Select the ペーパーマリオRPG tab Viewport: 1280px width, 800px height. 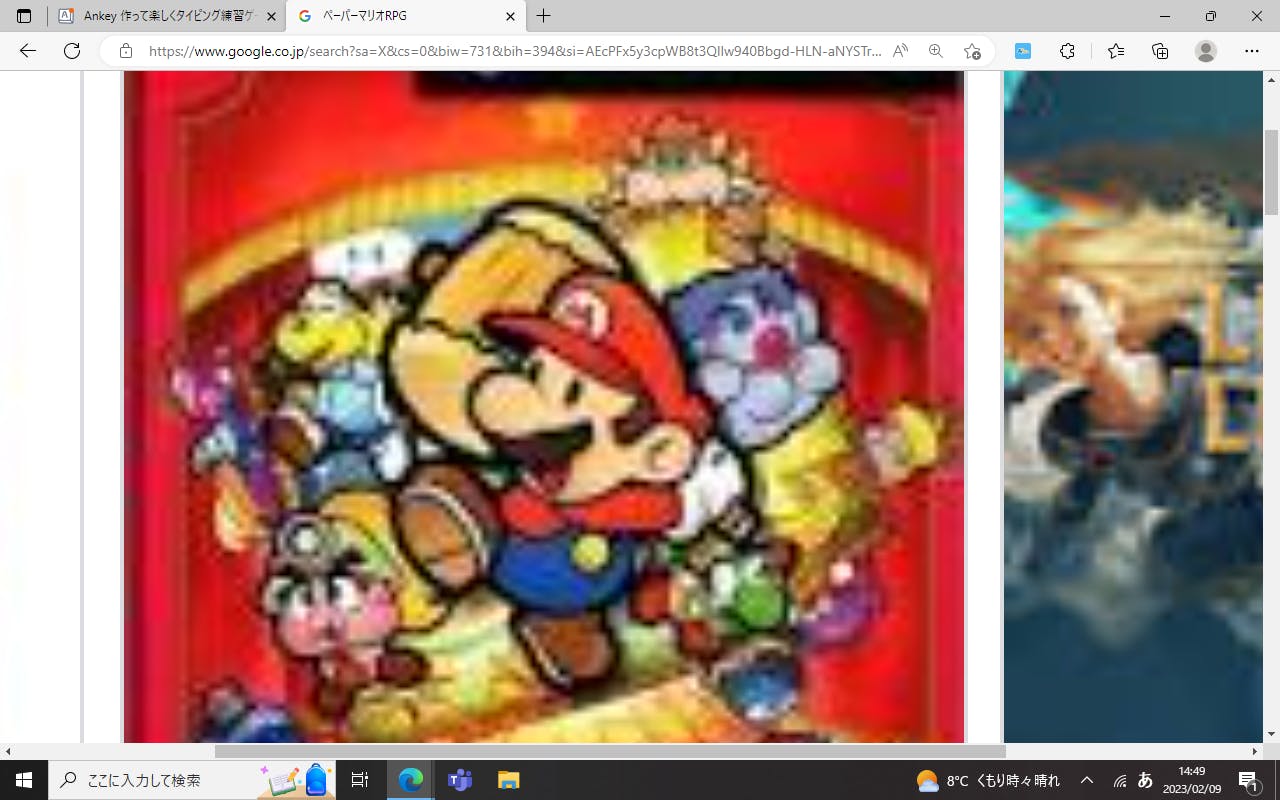click(x=400, y=16)
